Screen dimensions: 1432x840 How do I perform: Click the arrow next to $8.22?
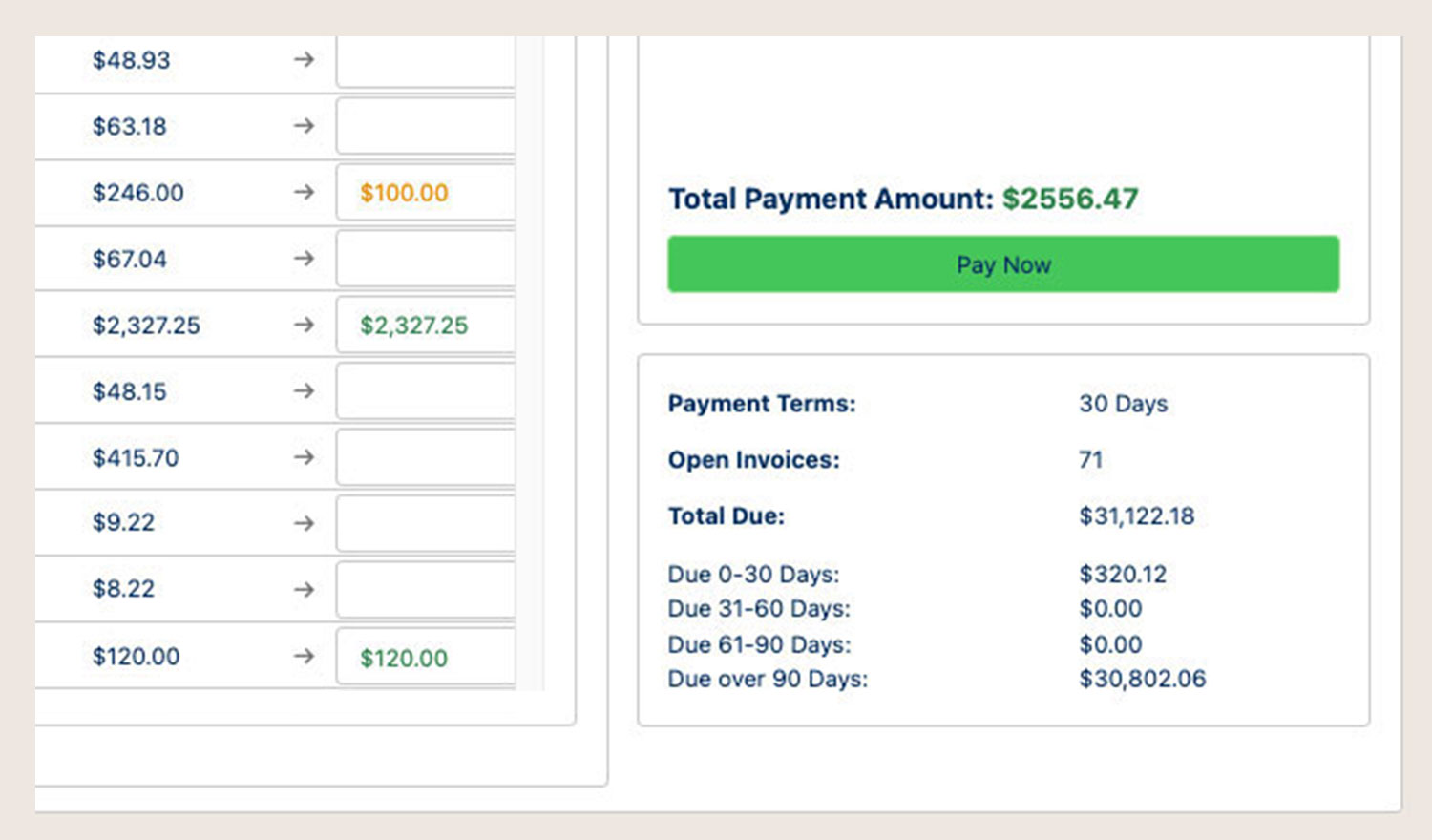tap(304, 590)
